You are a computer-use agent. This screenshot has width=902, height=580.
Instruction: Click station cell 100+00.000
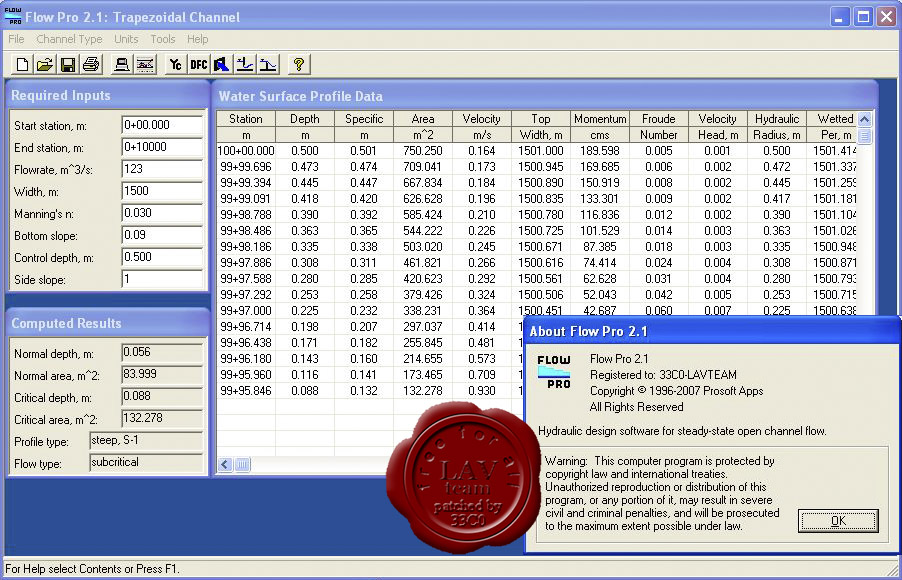pyautogui.click(x=246, y=151)
